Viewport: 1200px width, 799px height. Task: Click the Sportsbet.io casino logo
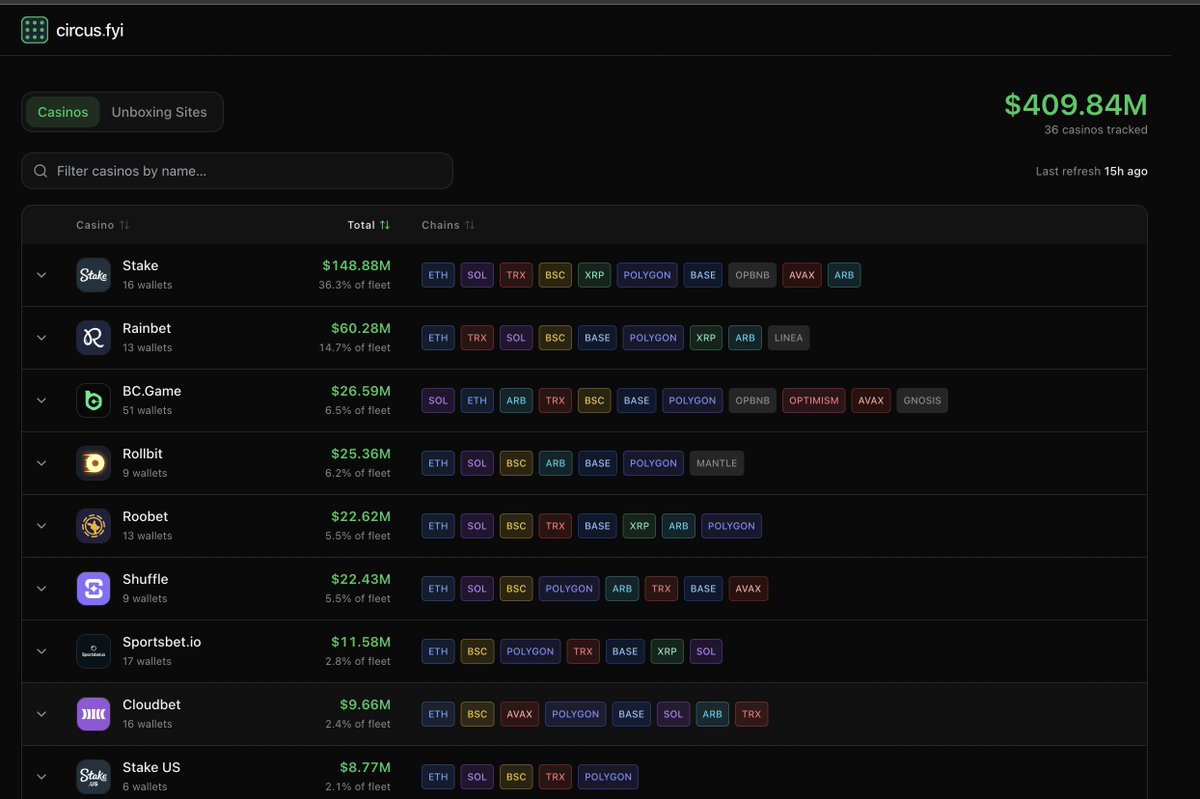click(93, 651)
